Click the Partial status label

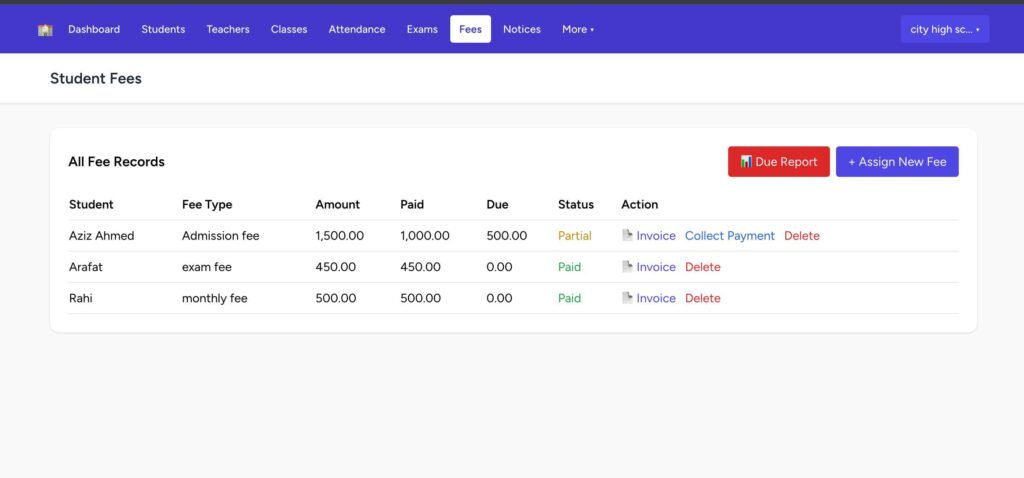pos(575,236)
